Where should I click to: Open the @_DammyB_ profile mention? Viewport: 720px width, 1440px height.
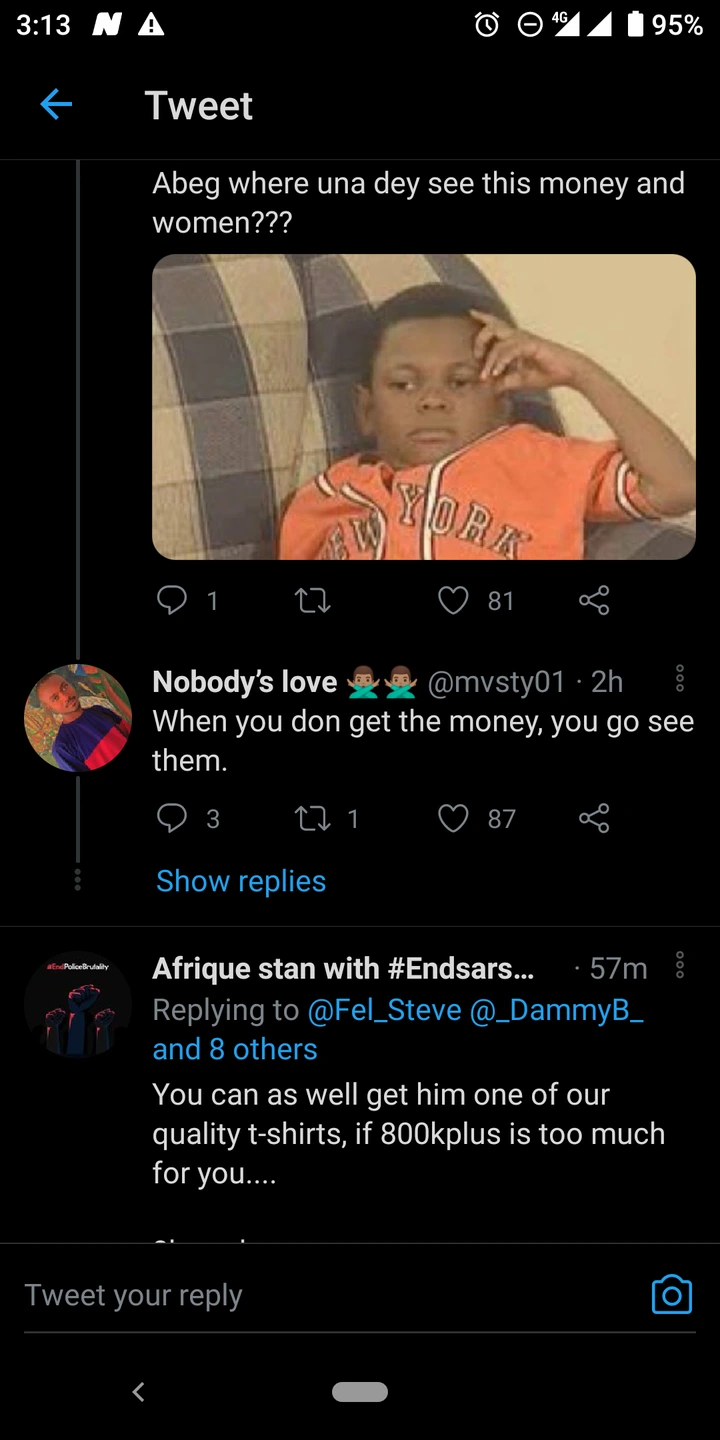tap(557, 1010)
